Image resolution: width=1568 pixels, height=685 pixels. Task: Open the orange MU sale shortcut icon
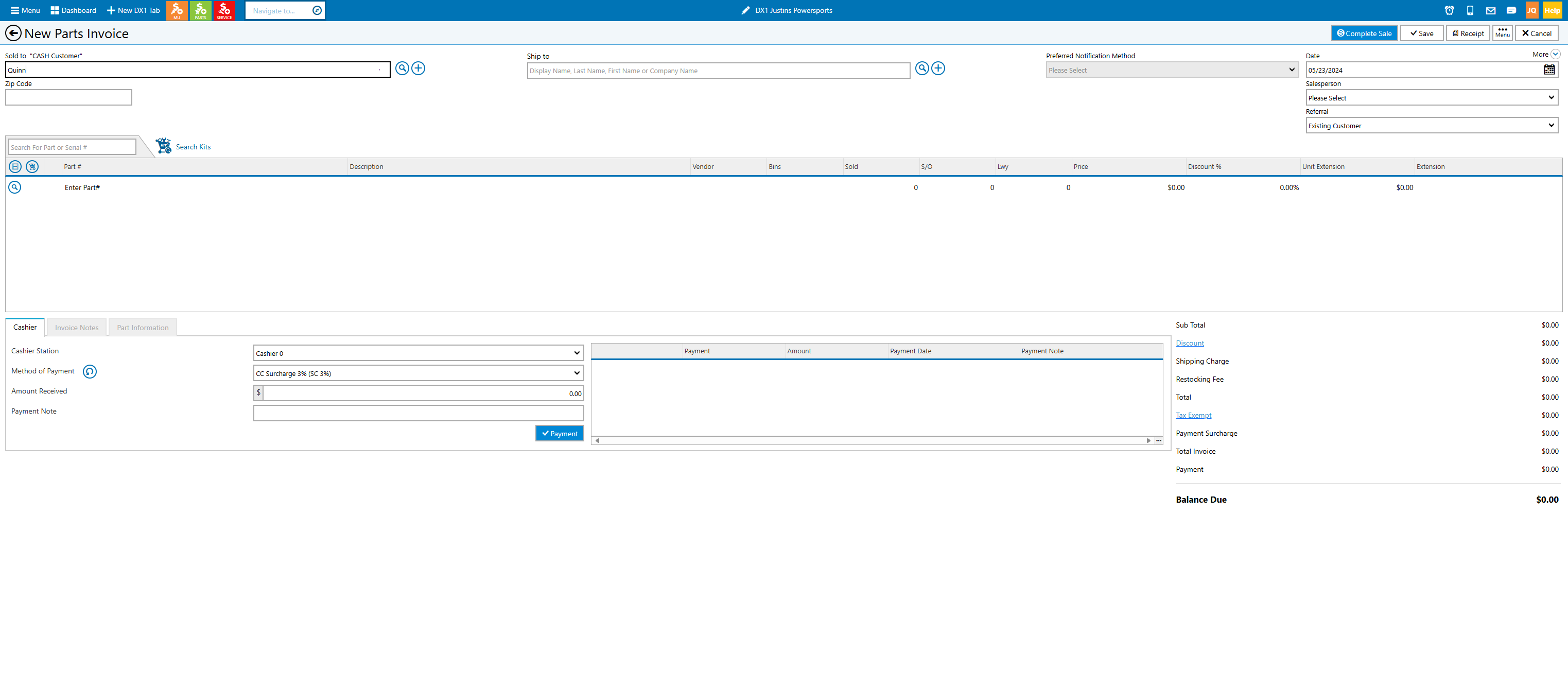177,10
